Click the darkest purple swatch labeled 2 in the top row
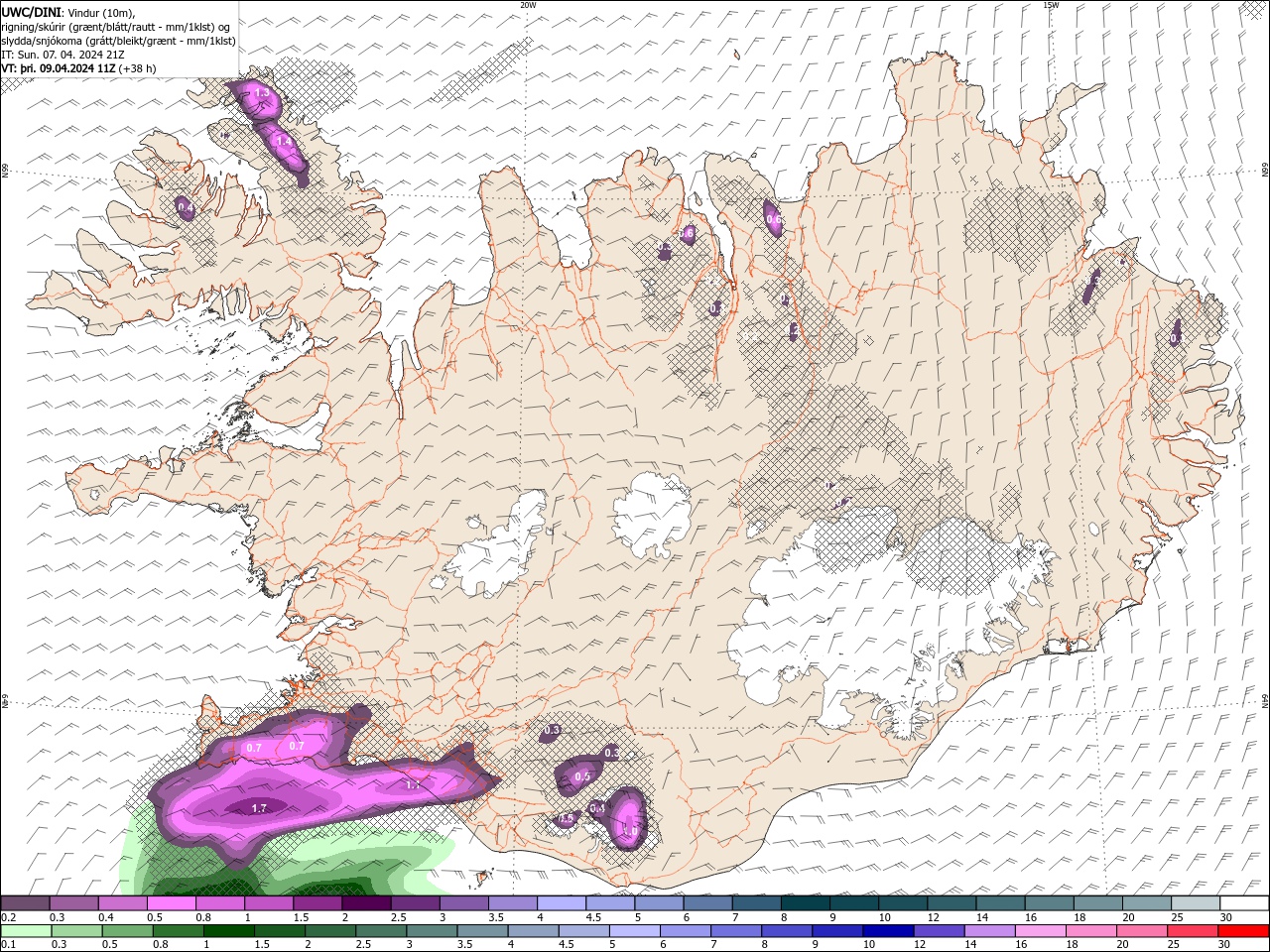This screenshot has width=1270, height=952. tap(366, 903)
